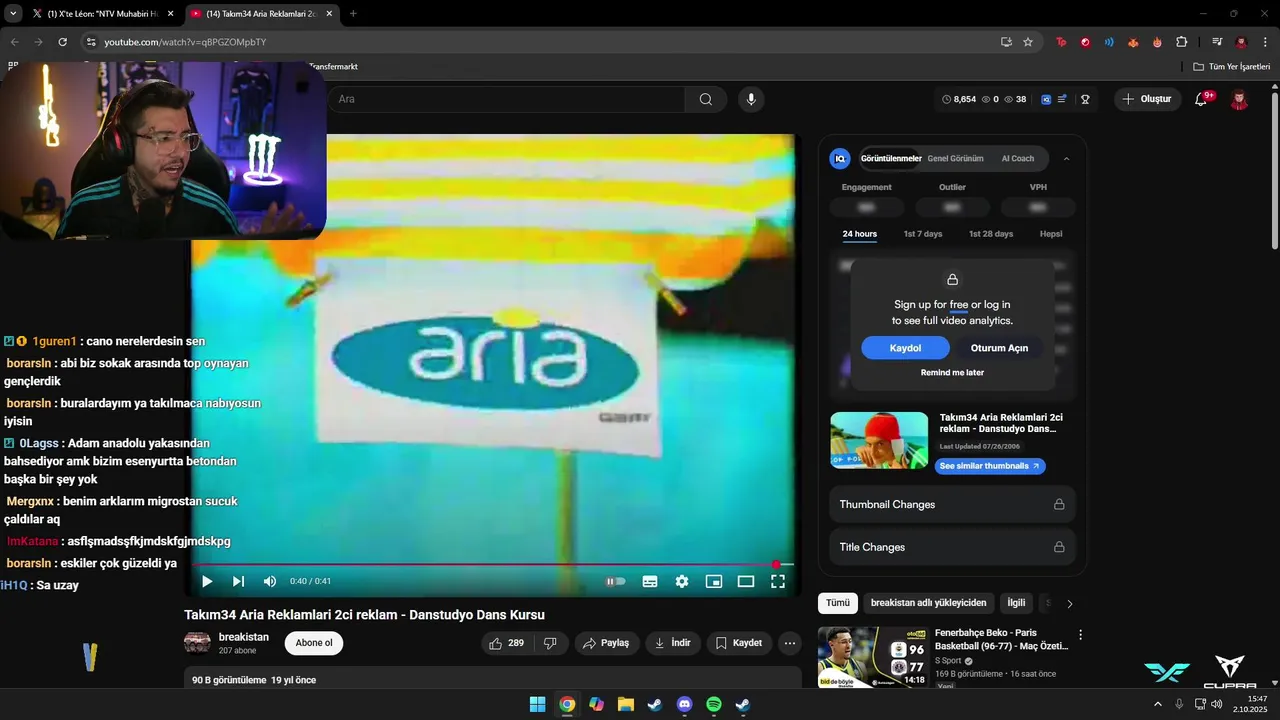Reload the page in Chrome
The image size is (1280, 720).
62,42
